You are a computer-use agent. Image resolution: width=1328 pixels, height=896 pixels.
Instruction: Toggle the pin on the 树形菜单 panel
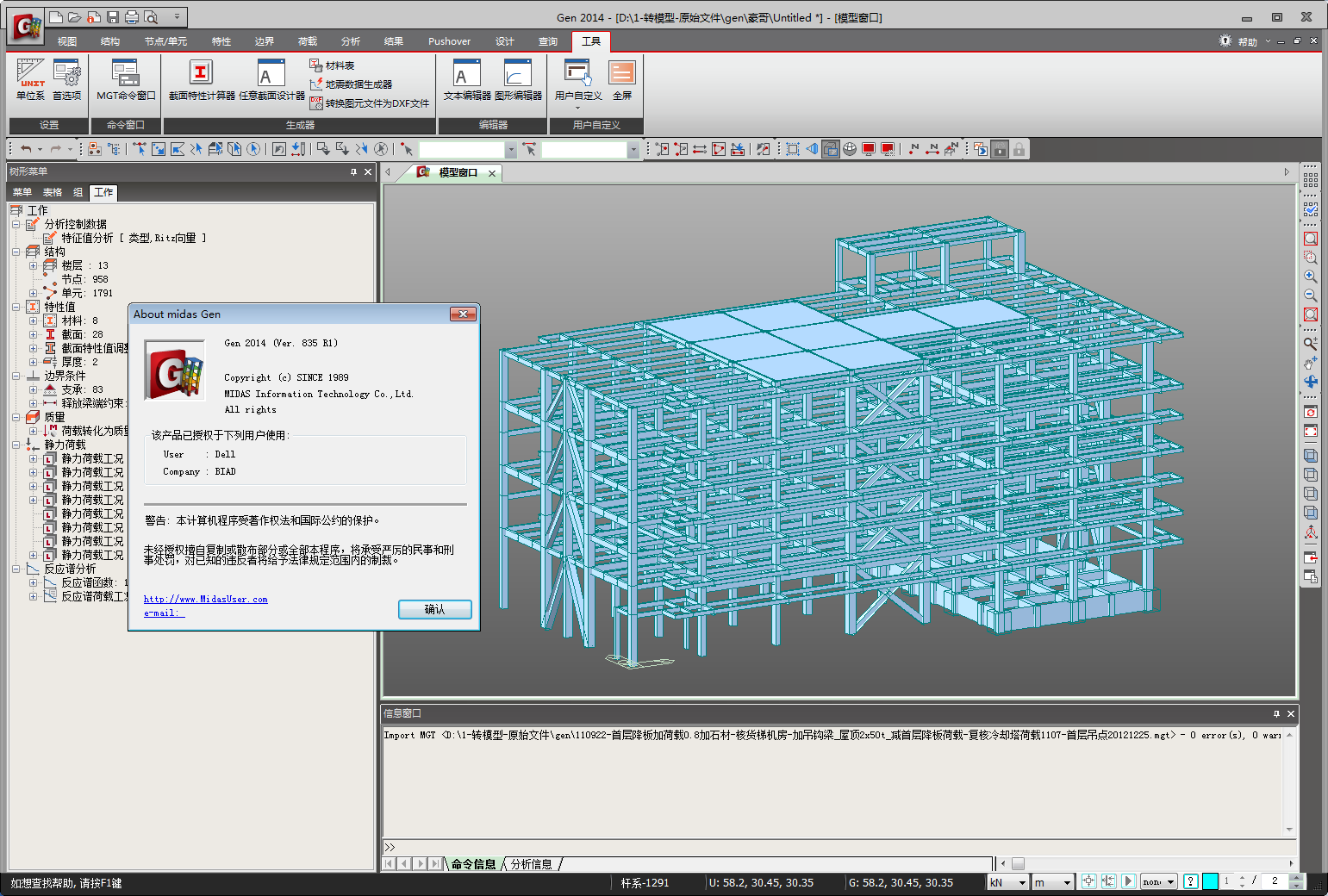point(353,171)
